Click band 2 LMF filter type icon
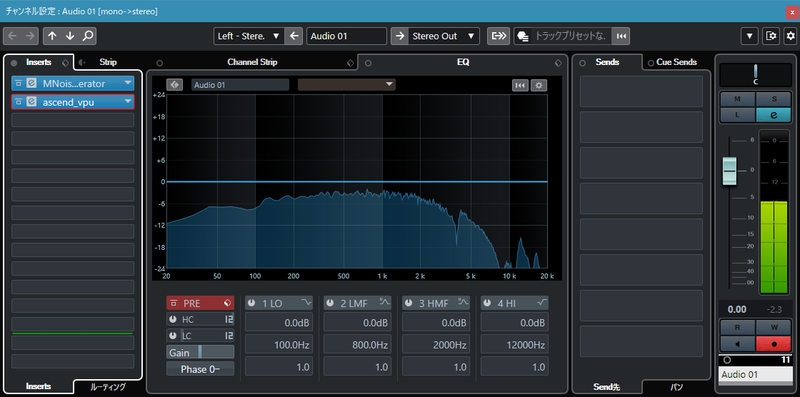This screenshot has width=800, height=397. 385,303
